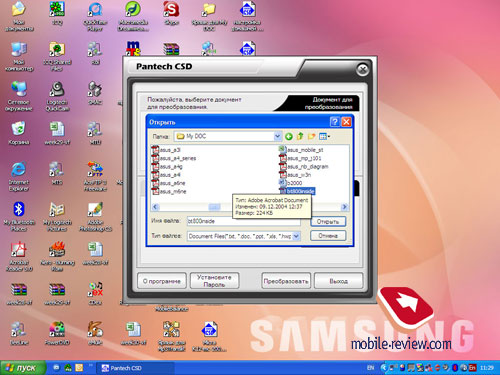Go back using the green arrow in the Open dialog
The image size is (500, 375).
click(289, 136)
